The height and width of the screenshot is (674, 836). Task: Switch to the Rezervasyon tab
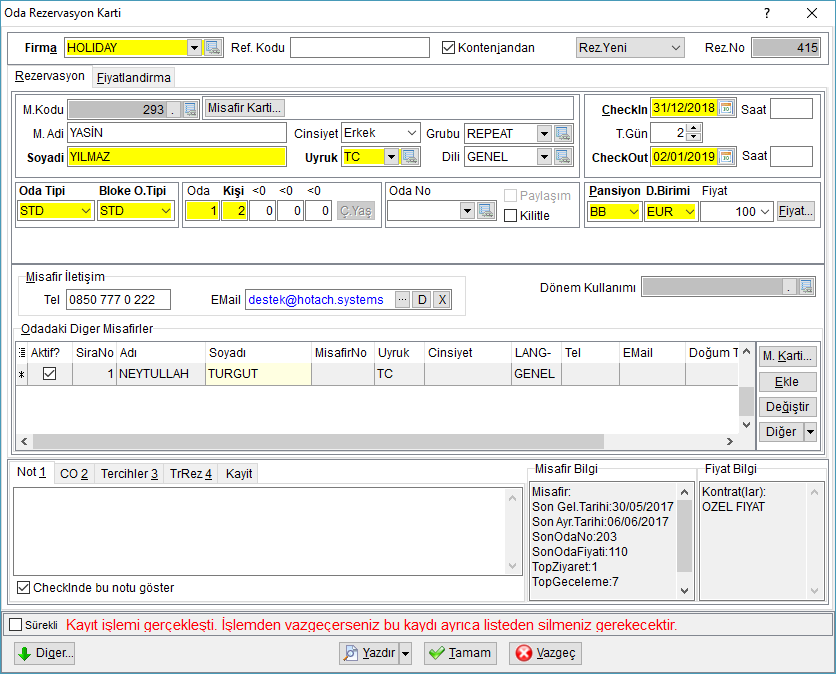[x=50, y=76]
